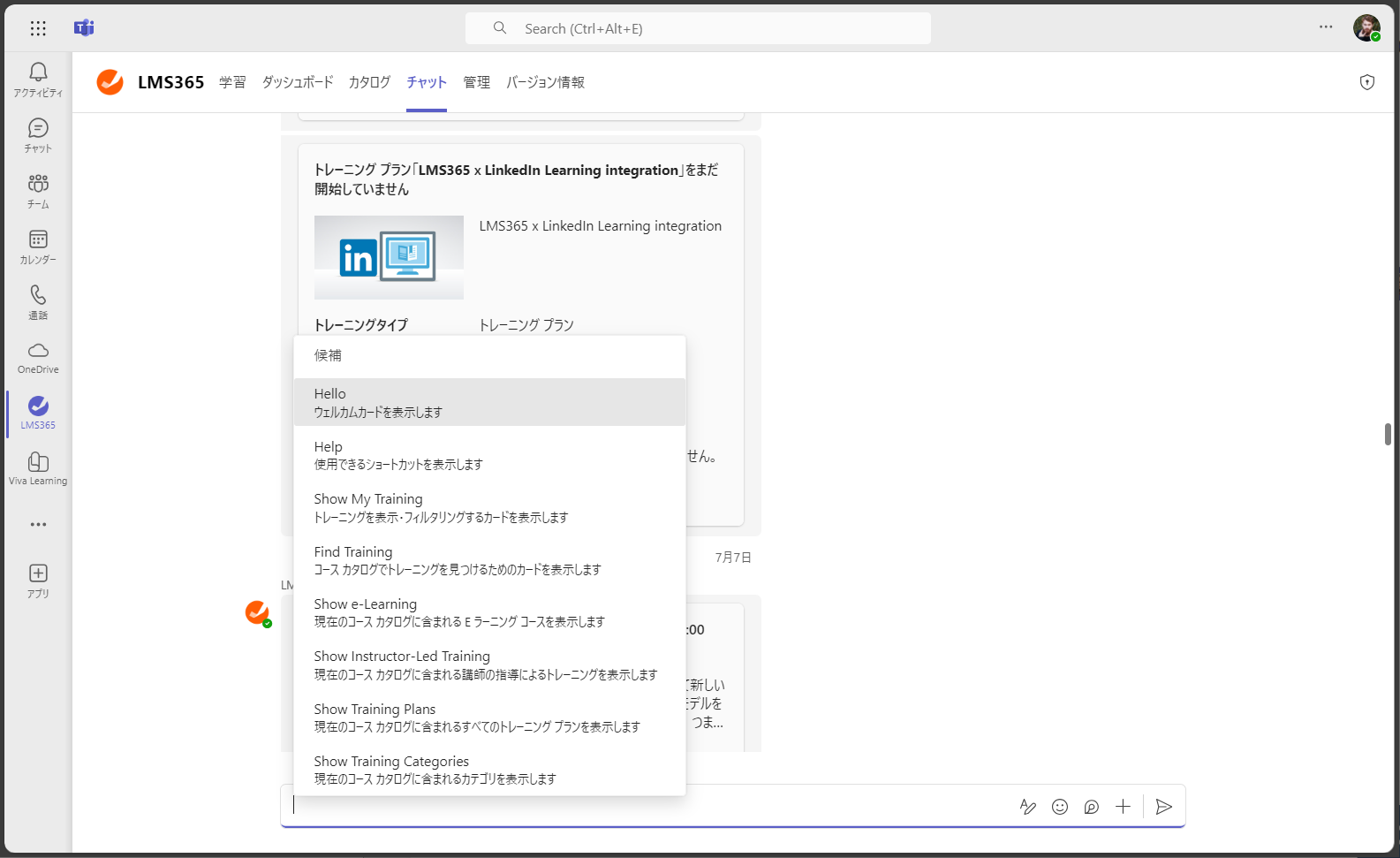Image resolution: width=1400 pixels, height=858 pixels.
Task: Choose Show Training Plans suggestion
Action: [x=489, y=718]
